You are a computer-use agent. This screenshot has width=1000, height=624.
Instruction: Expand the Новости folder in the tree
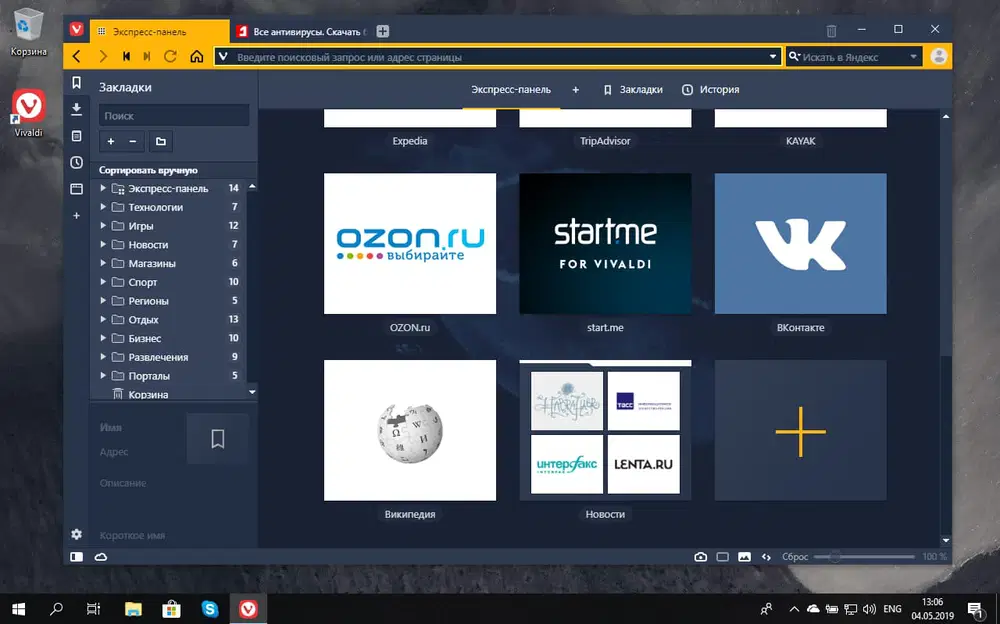pos(103,244)
